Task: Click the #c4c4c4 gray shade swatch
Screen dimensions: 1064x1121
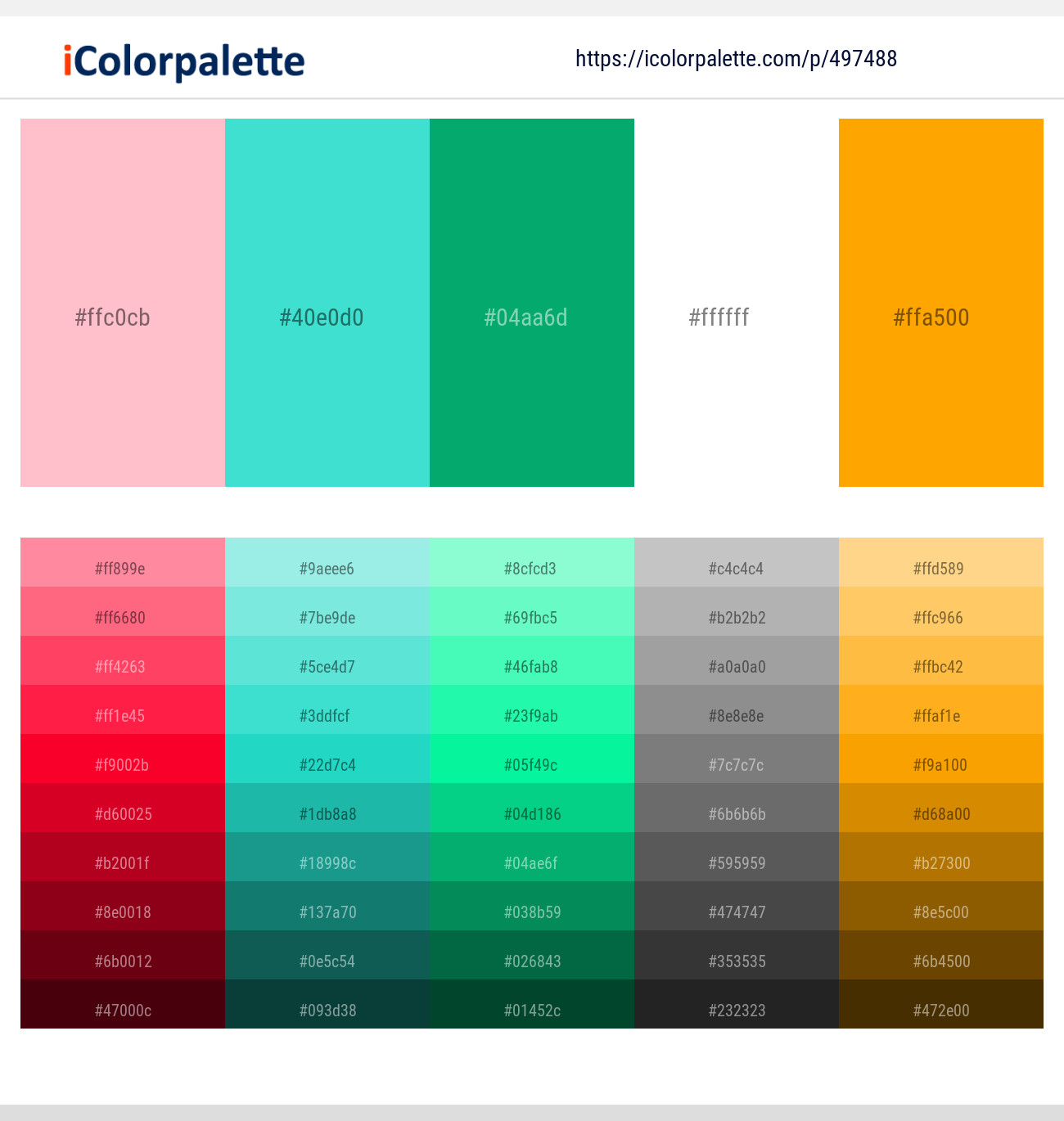Action: point(736,569)
